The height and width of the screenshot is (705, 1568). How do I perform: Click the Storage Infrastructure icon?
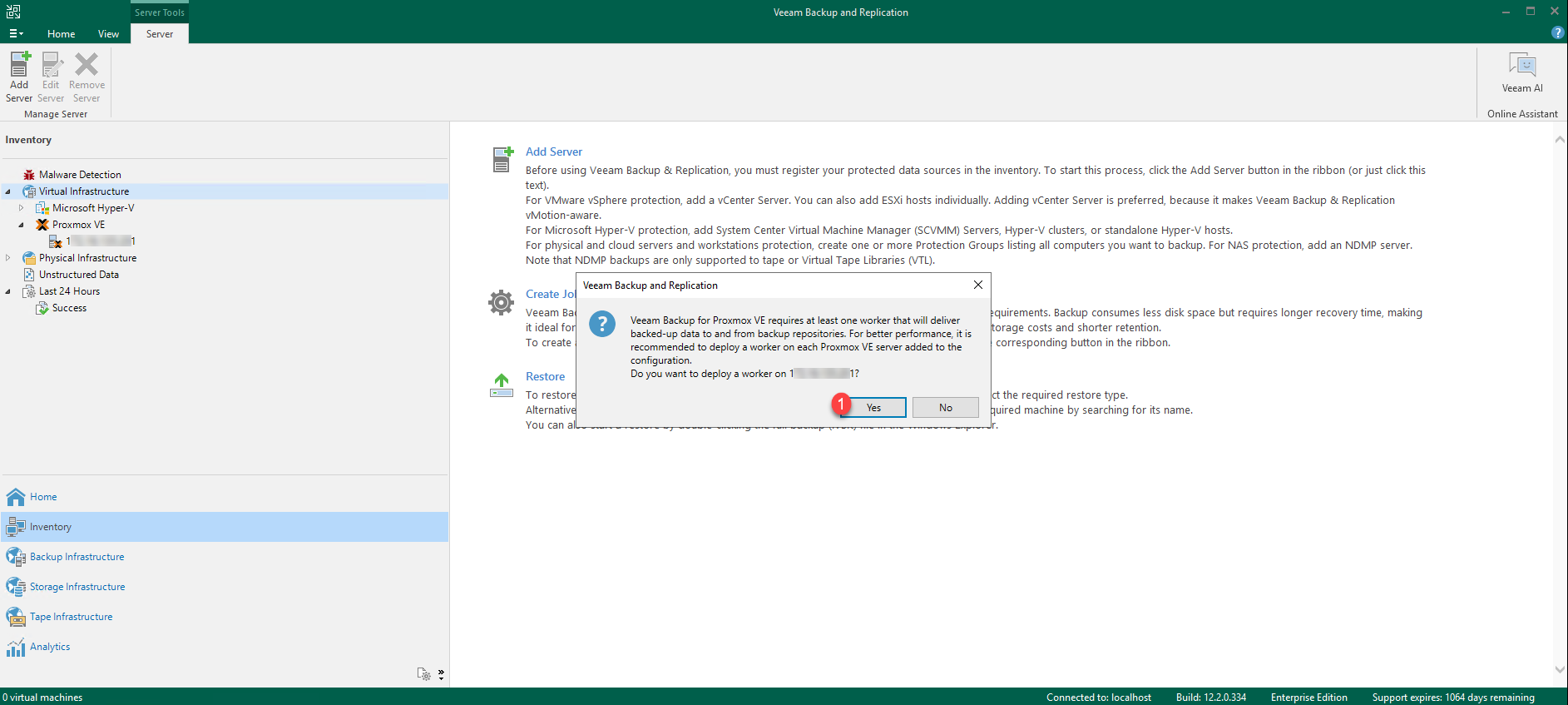point(16,587)
